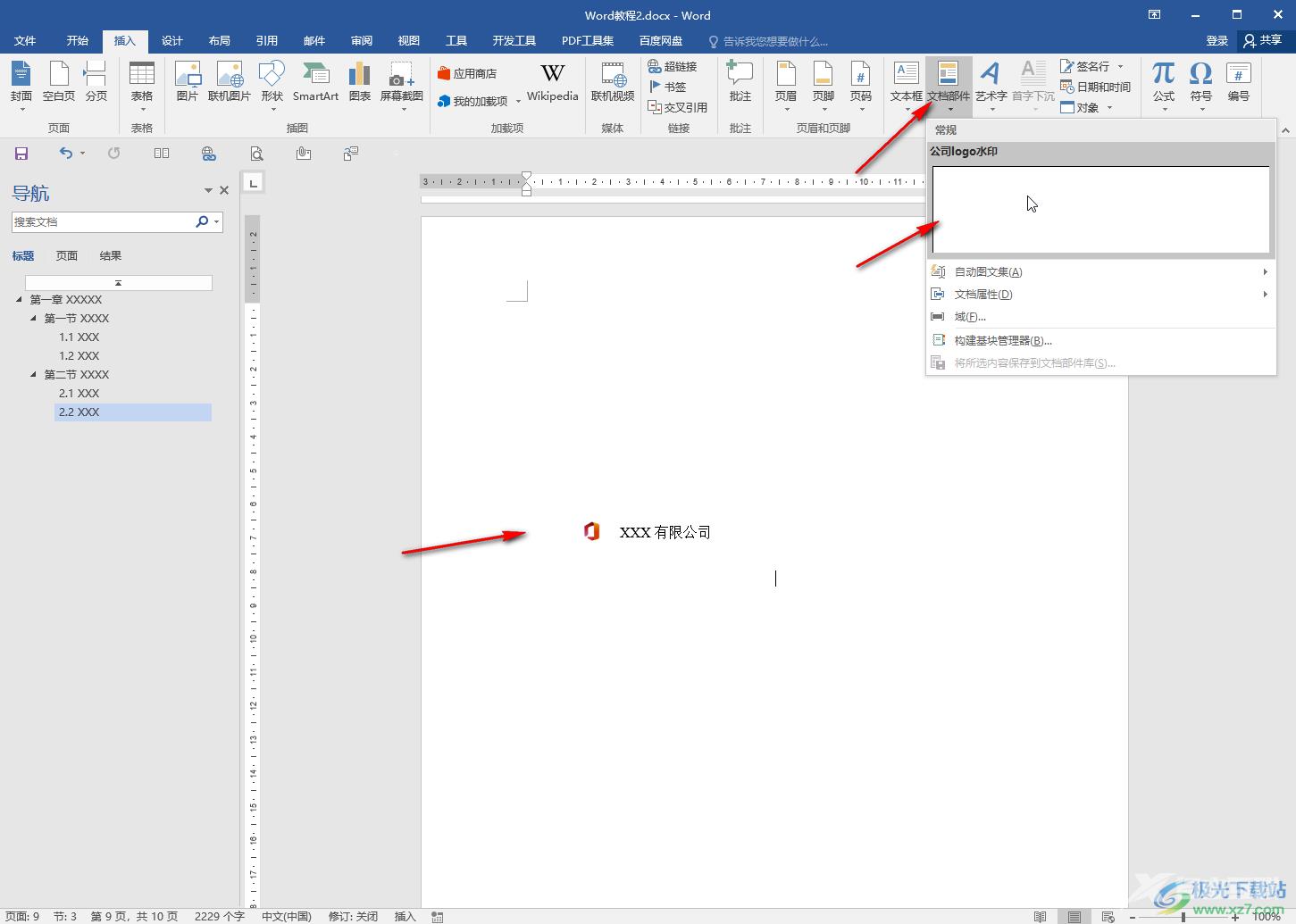Collapse 第一节 XXXX heading node
The image size is (1296, 924).
34,319
